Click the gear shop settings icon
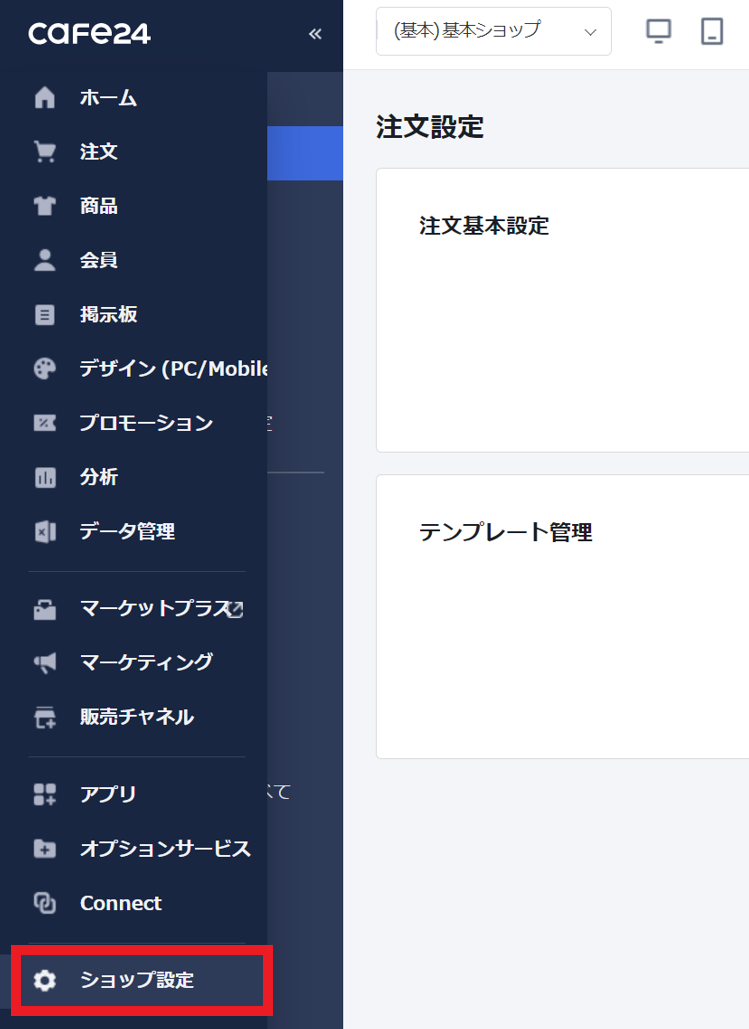This screenshot has height=1029, width=749. 45,980
